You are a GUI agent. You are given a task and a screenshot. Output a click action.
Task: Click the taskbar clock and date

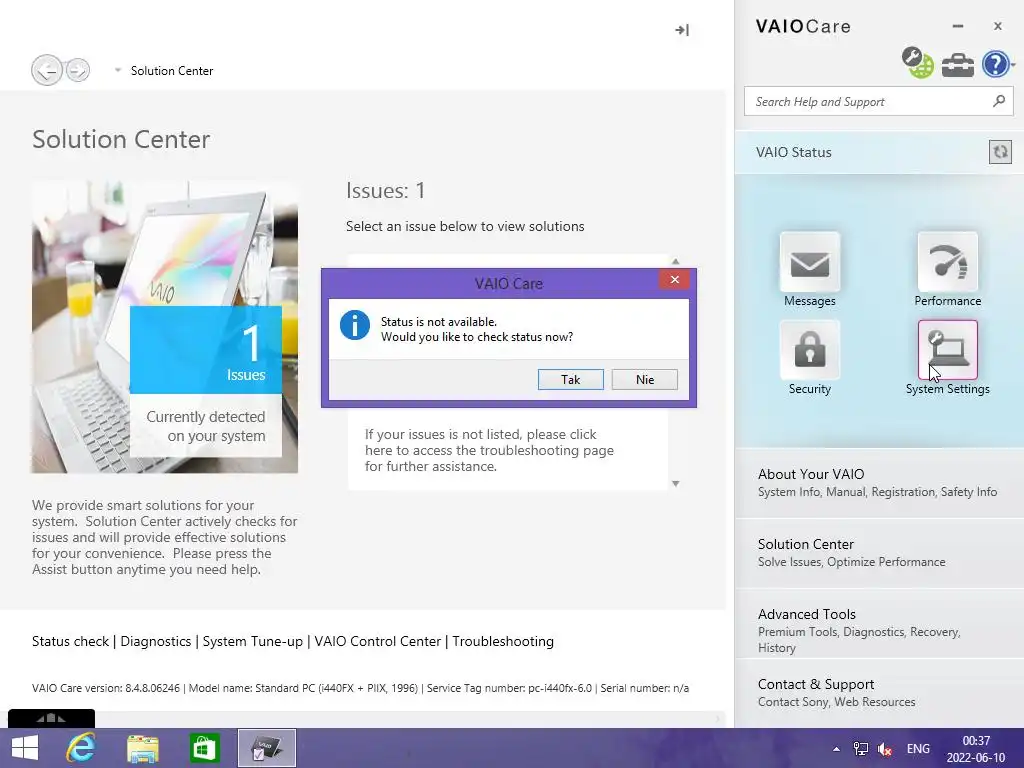point(976,749)
